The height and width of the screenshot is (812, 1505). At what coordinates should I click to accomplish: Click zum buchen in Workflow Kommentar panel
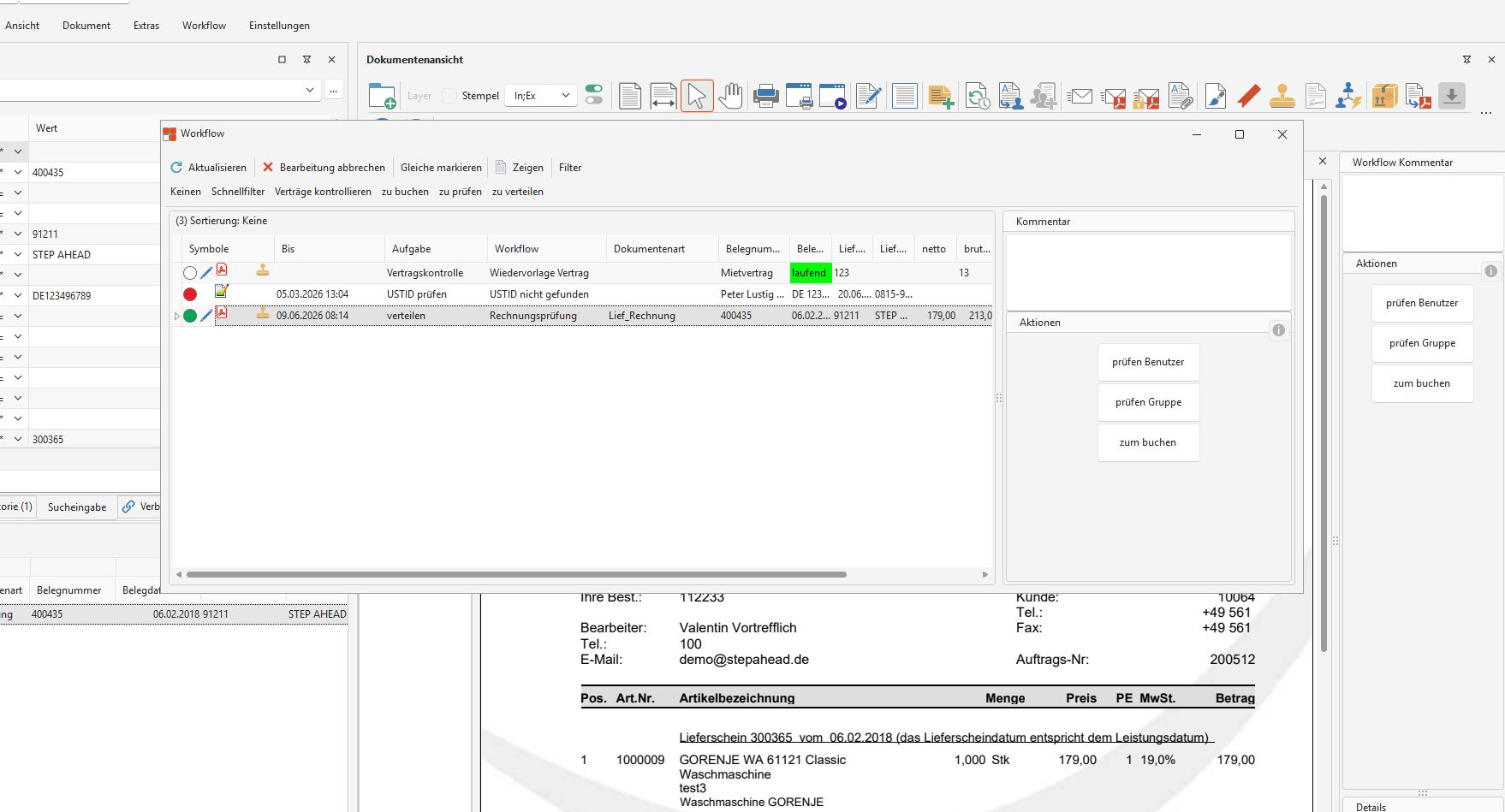coord(1422,383)
